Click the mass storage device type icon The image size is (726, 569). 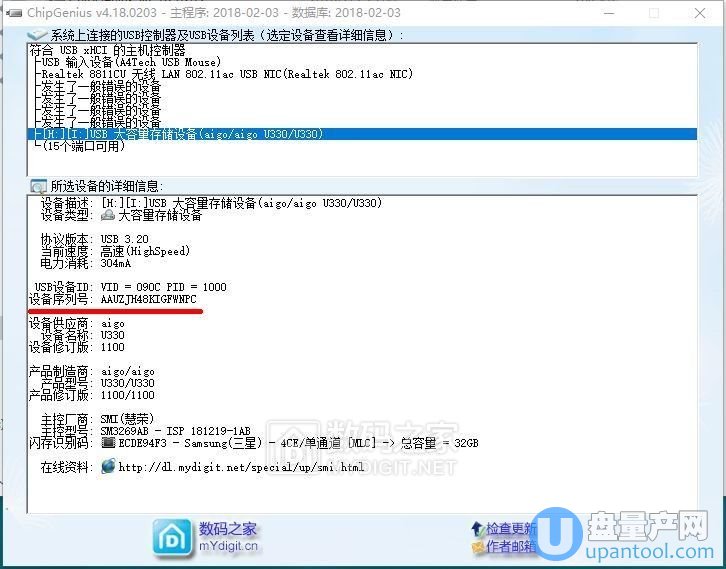click(x=108, y=215)
